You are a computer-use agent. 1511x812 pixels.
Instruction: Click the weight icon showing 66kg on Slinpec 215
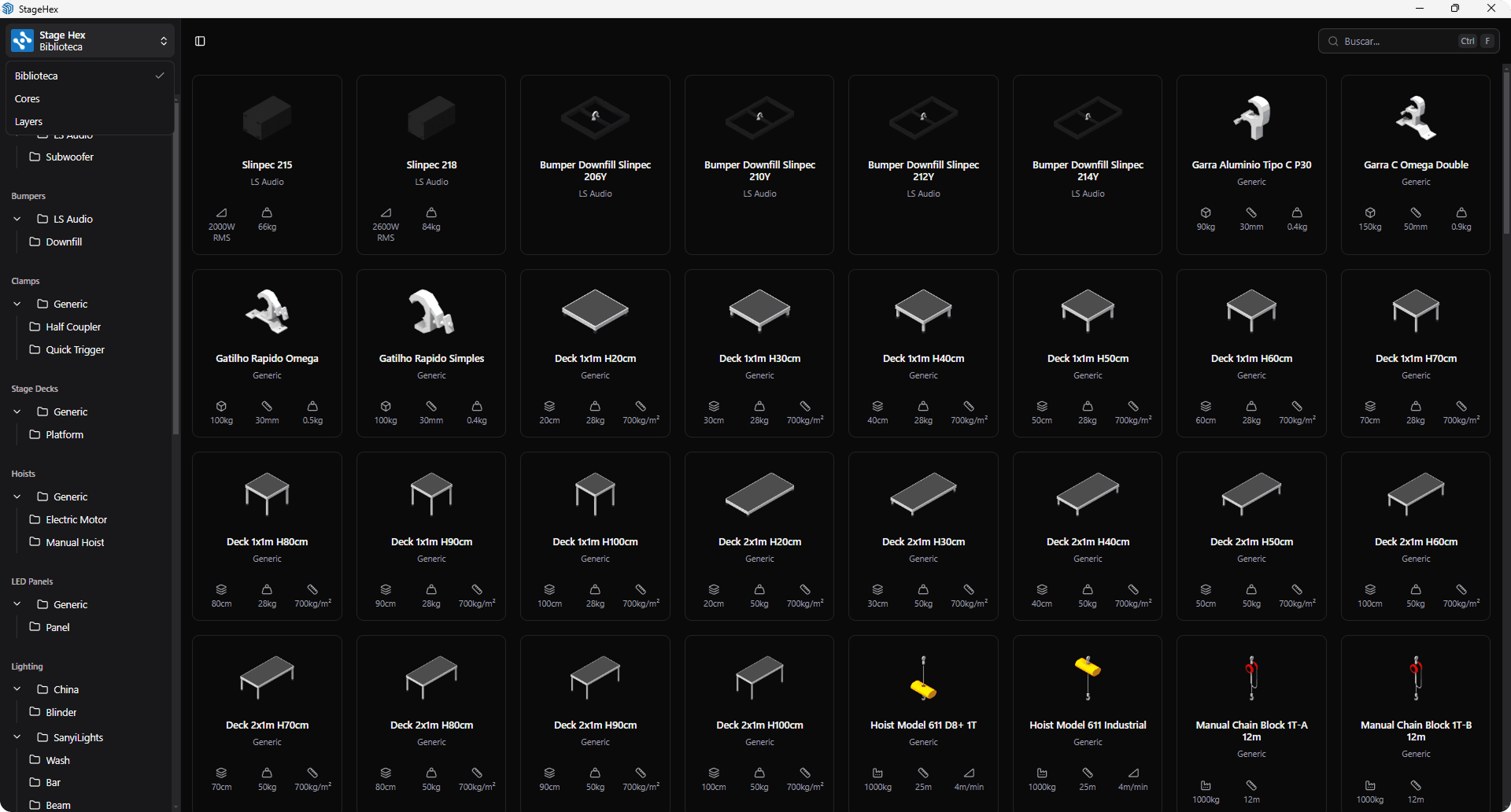click(266, 212)
